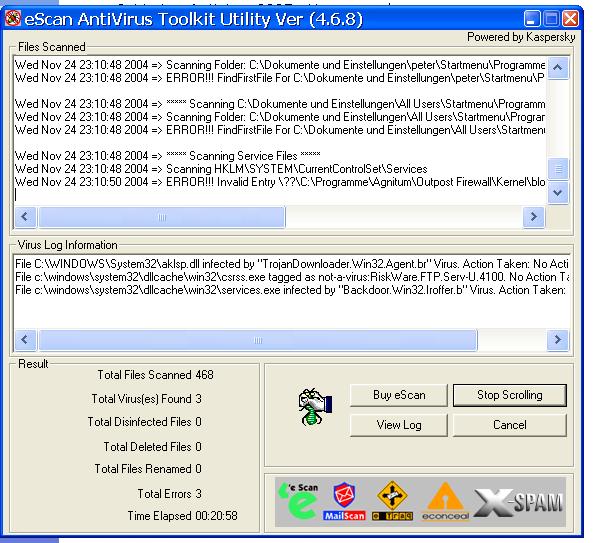Click the MailScan shield icon

coord(343,499)
